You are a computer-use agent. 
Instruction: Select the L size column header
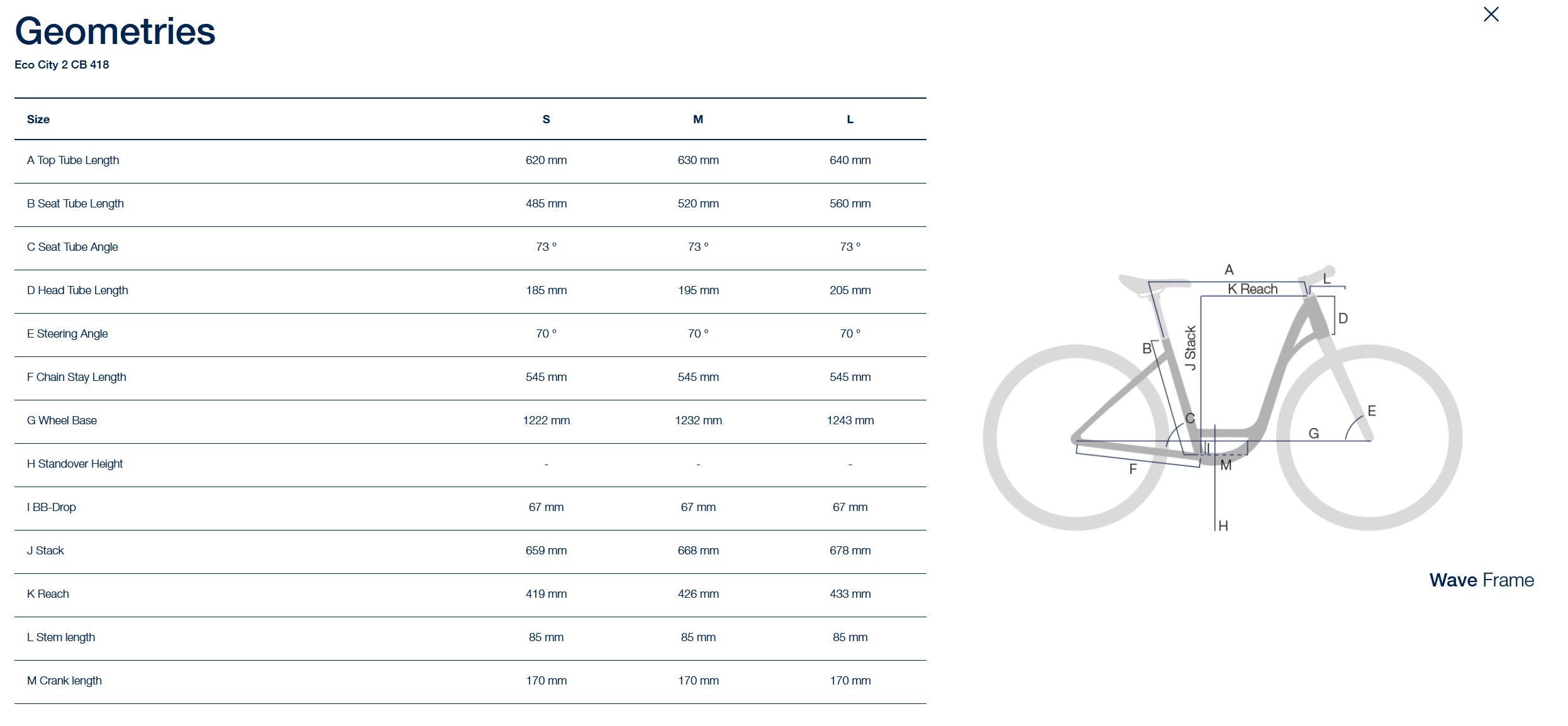point(850,119)
